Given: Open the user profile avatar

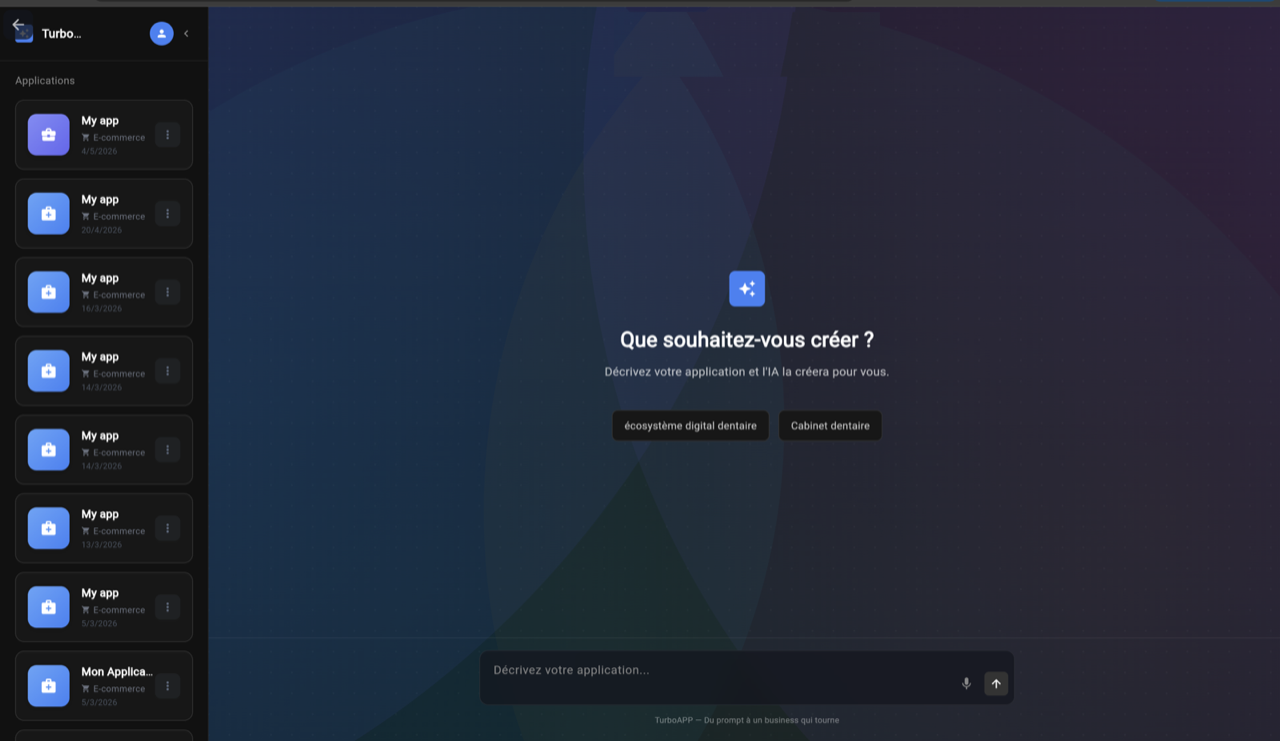Looking at the screenshot, I should (x=161, y=33).
